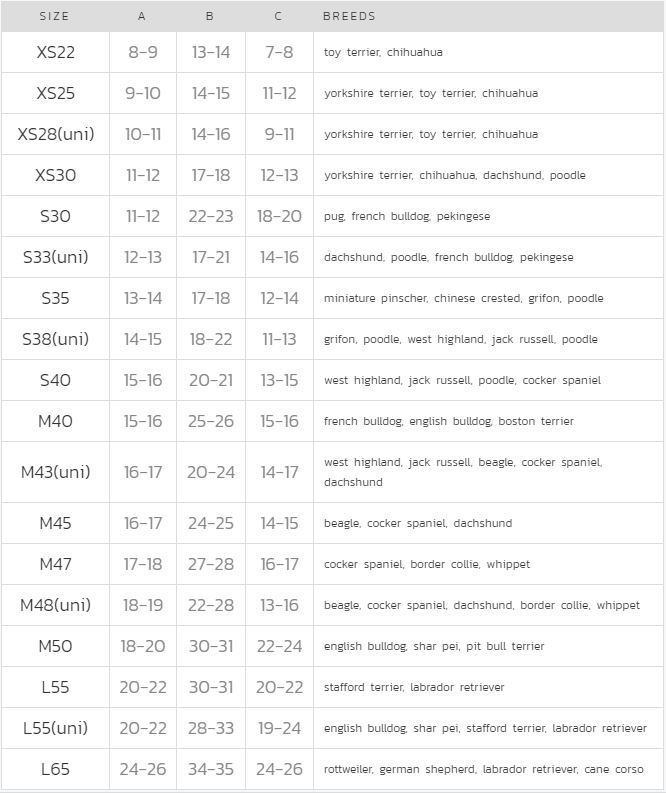This screenshot has height=793, width=666.
Task: Select the M50 size label
Action: pyautogui.click(x=55, y=646)
